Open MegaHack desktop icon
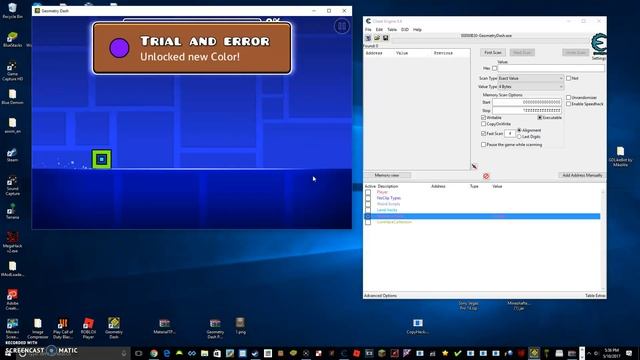Screen dimensions: 640x360 click(x=12, y=242)
